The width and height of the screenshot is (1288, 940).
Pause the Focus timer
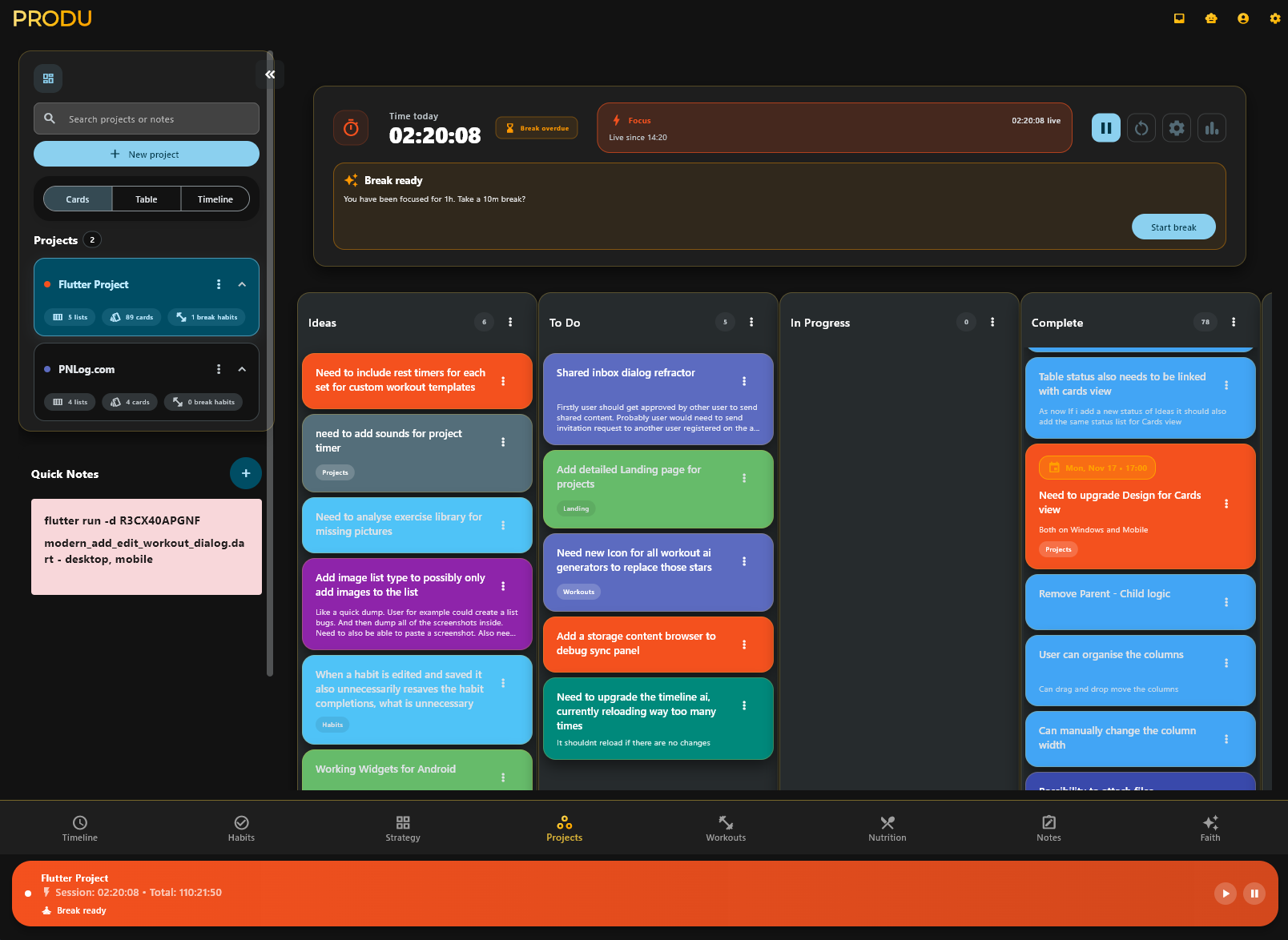(x=1105, y=127)
